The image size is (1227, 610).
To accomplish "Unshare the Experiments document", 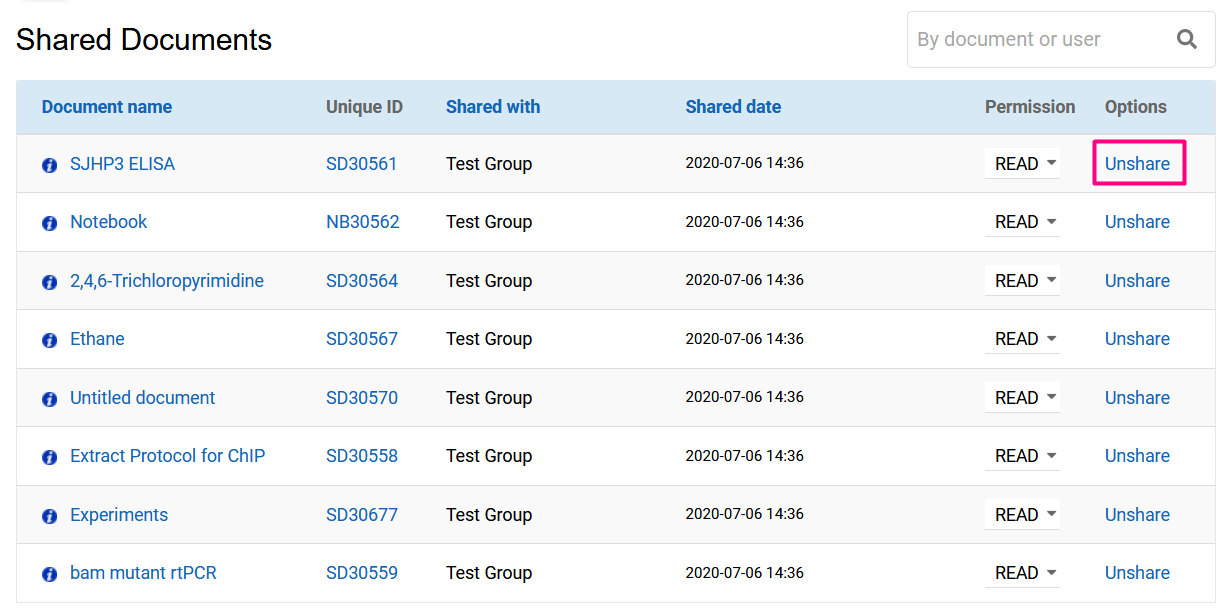I will tap(1137, 515).
